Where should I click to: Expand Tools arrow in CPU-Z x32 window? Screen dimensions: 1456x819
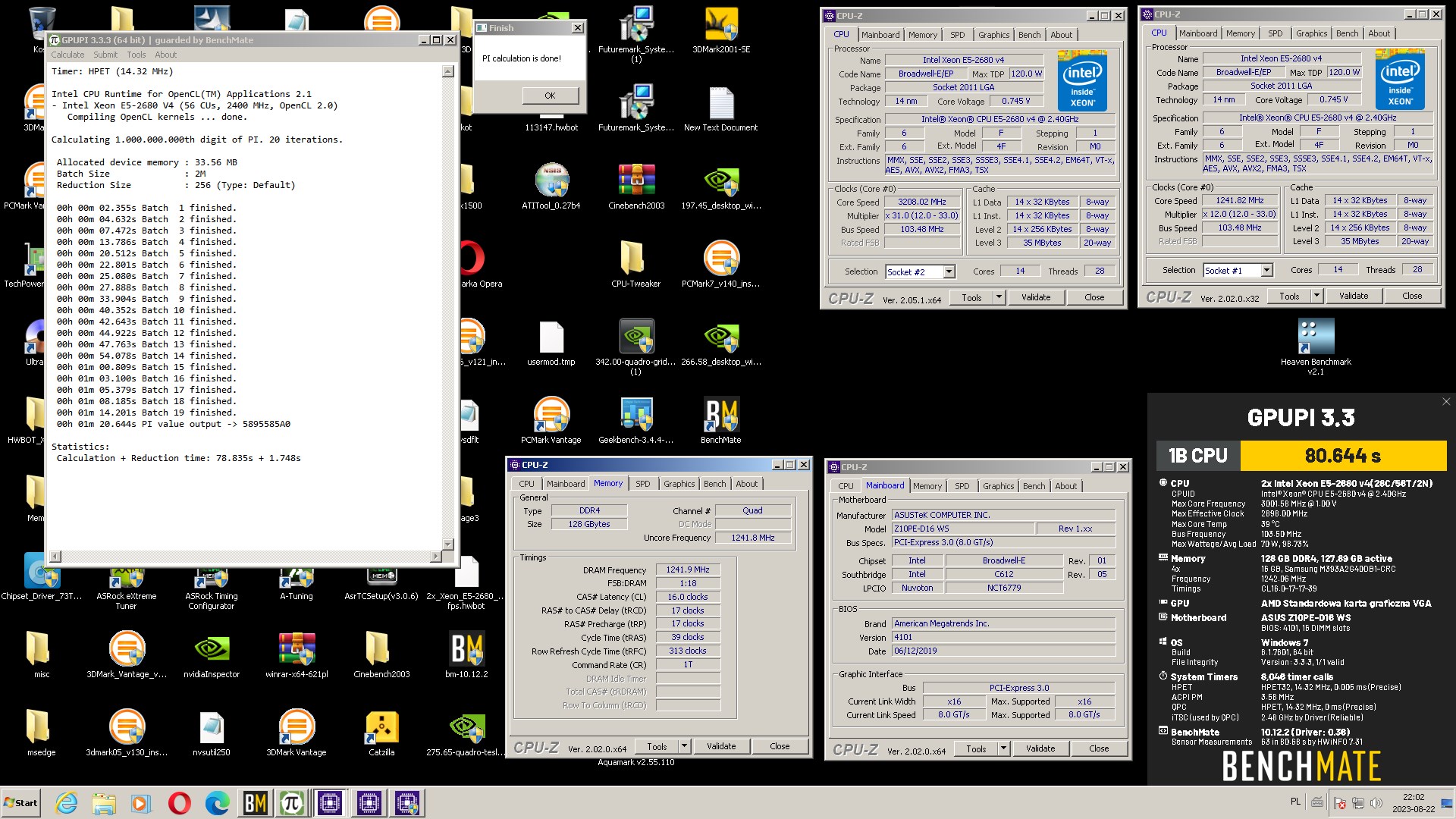pos(1316,296)
